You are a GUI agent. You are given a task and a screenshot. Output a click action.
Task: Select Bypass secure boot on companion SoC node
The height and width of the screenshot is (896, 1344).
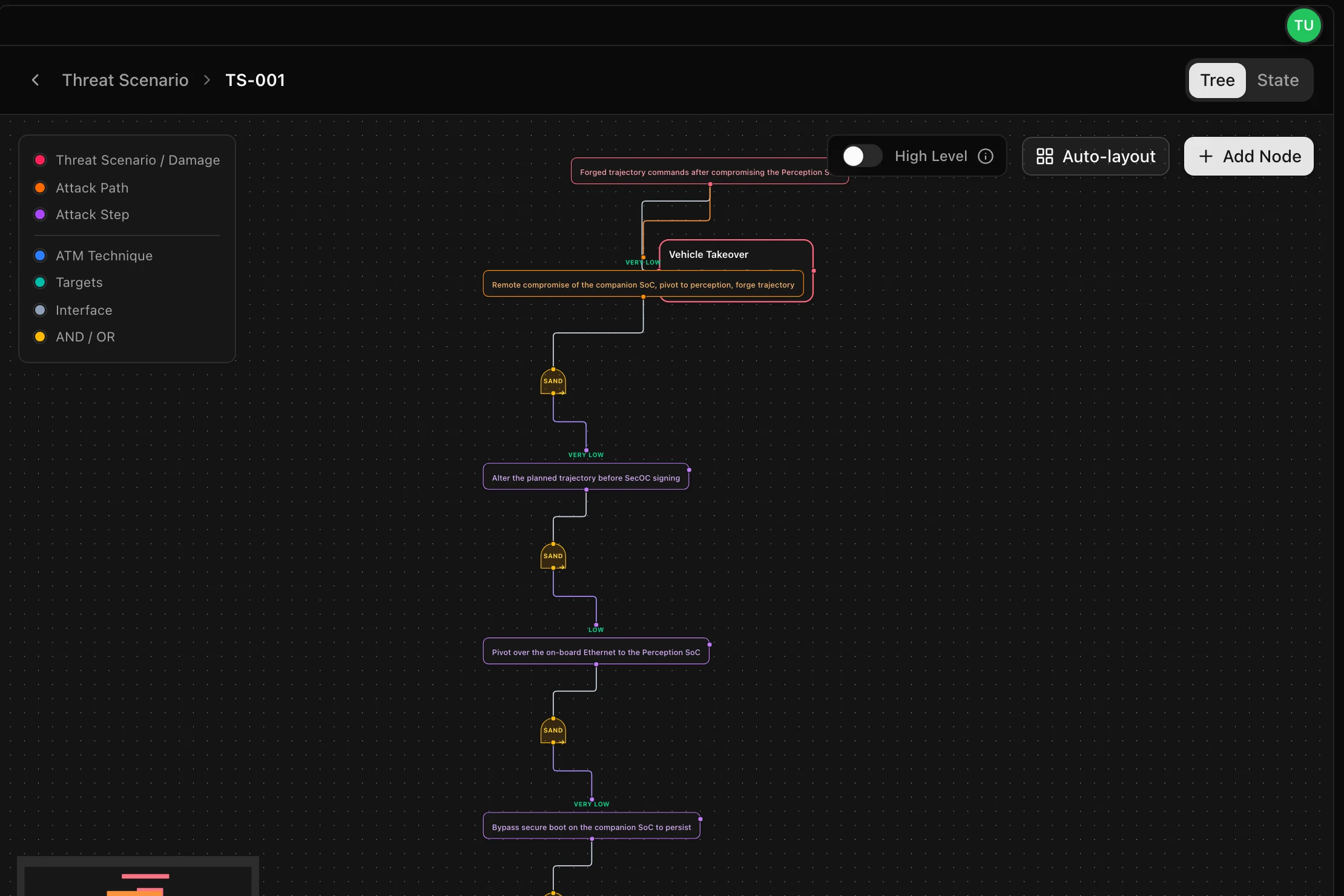click(x=591, y=826)
